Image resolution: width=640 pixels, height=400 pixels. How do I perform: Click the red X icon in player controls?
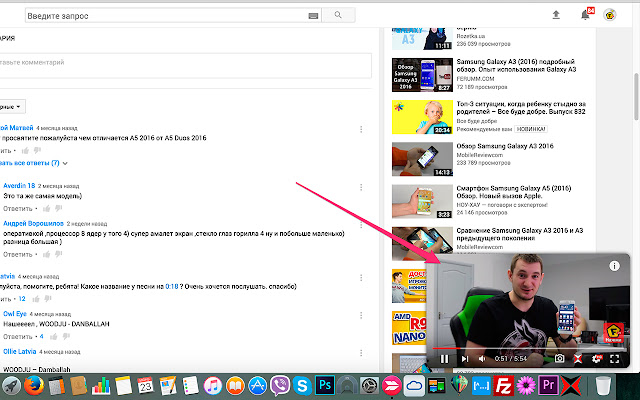(x=578, y=359)
